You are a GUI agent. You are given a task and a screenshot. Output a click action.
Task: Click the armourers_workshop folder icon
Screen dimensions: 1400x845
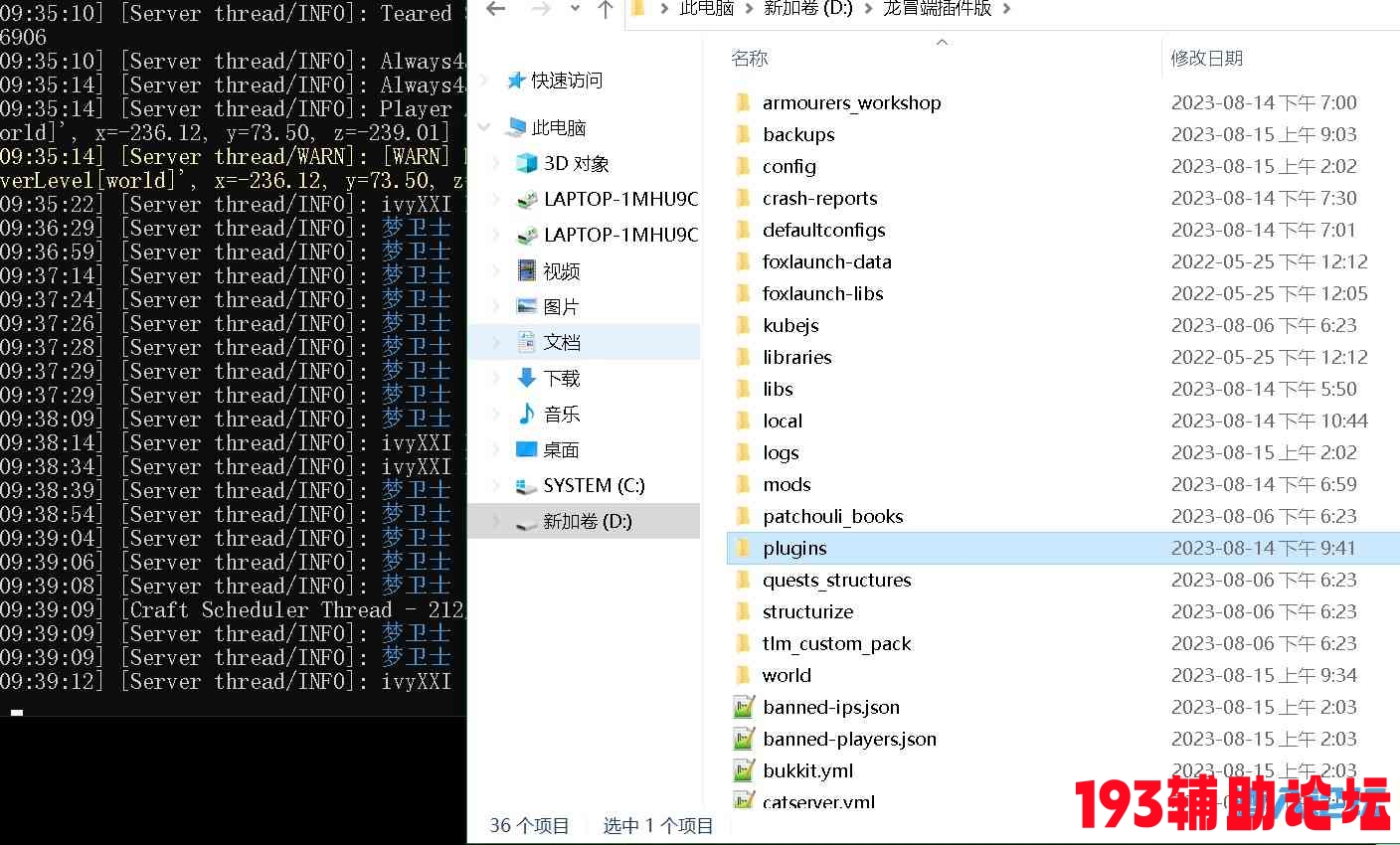[743, 102]
